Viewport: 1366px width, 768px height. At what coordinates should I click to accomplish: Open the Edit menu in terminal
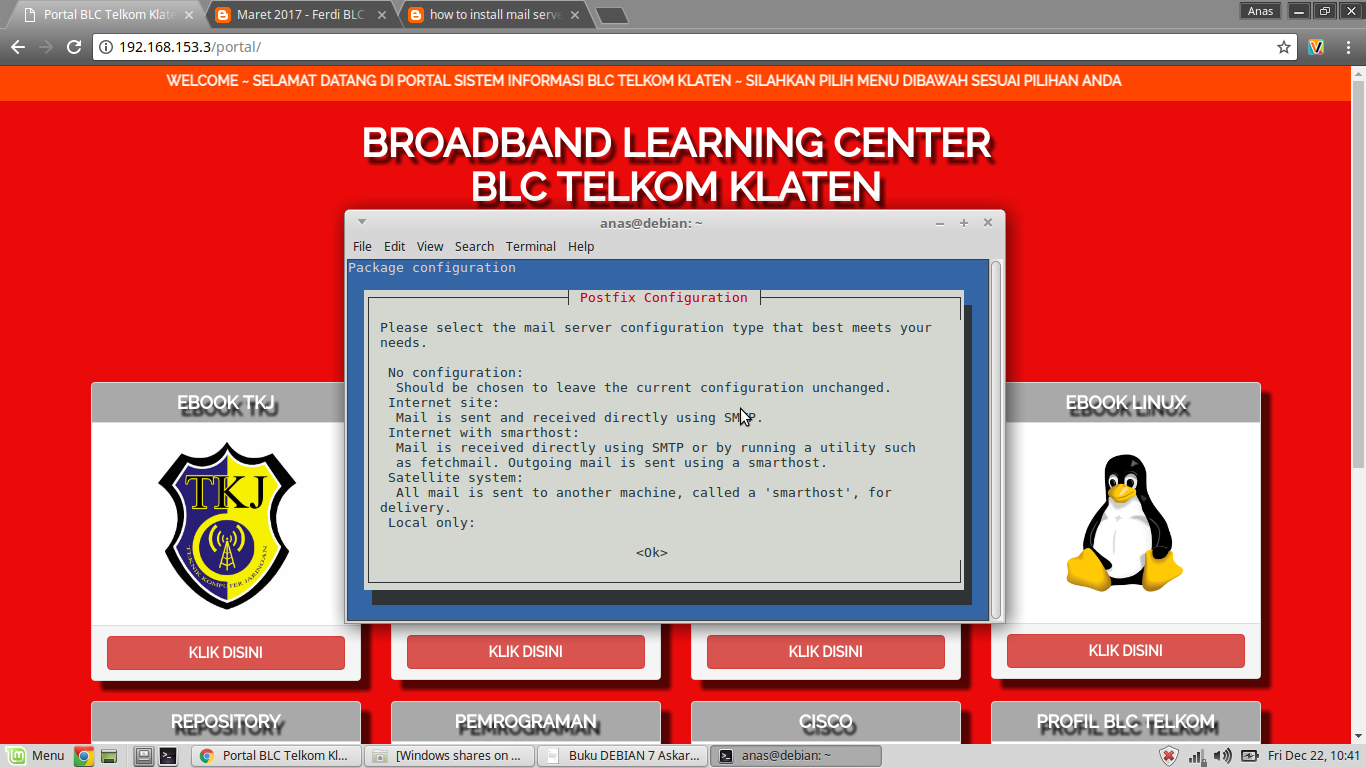395,246
